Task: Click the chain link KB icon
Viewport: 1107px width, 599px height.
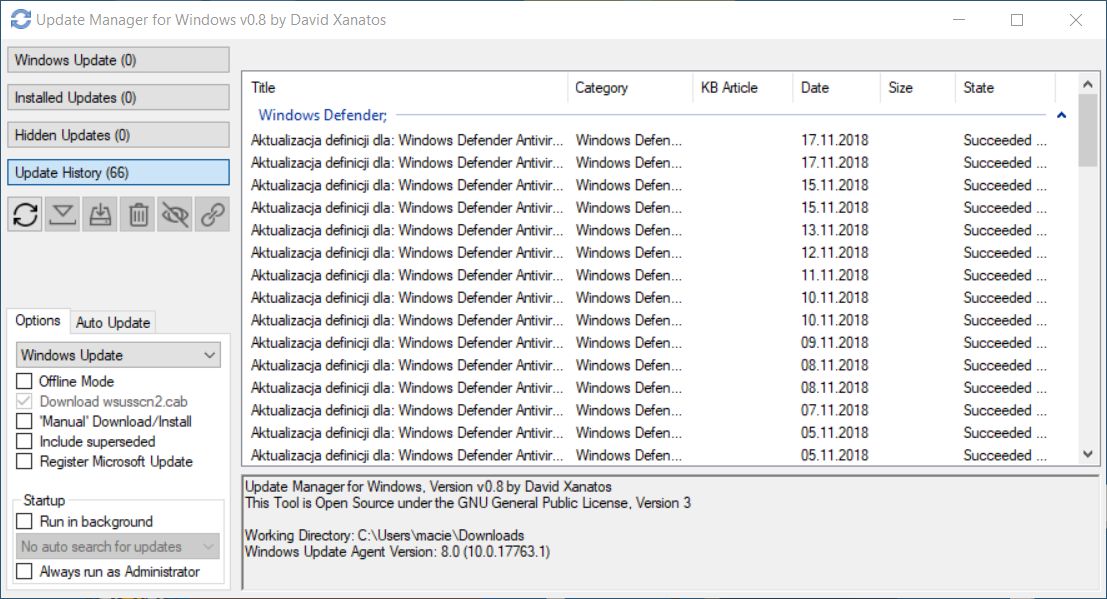Action: click(x=213, y=214)
